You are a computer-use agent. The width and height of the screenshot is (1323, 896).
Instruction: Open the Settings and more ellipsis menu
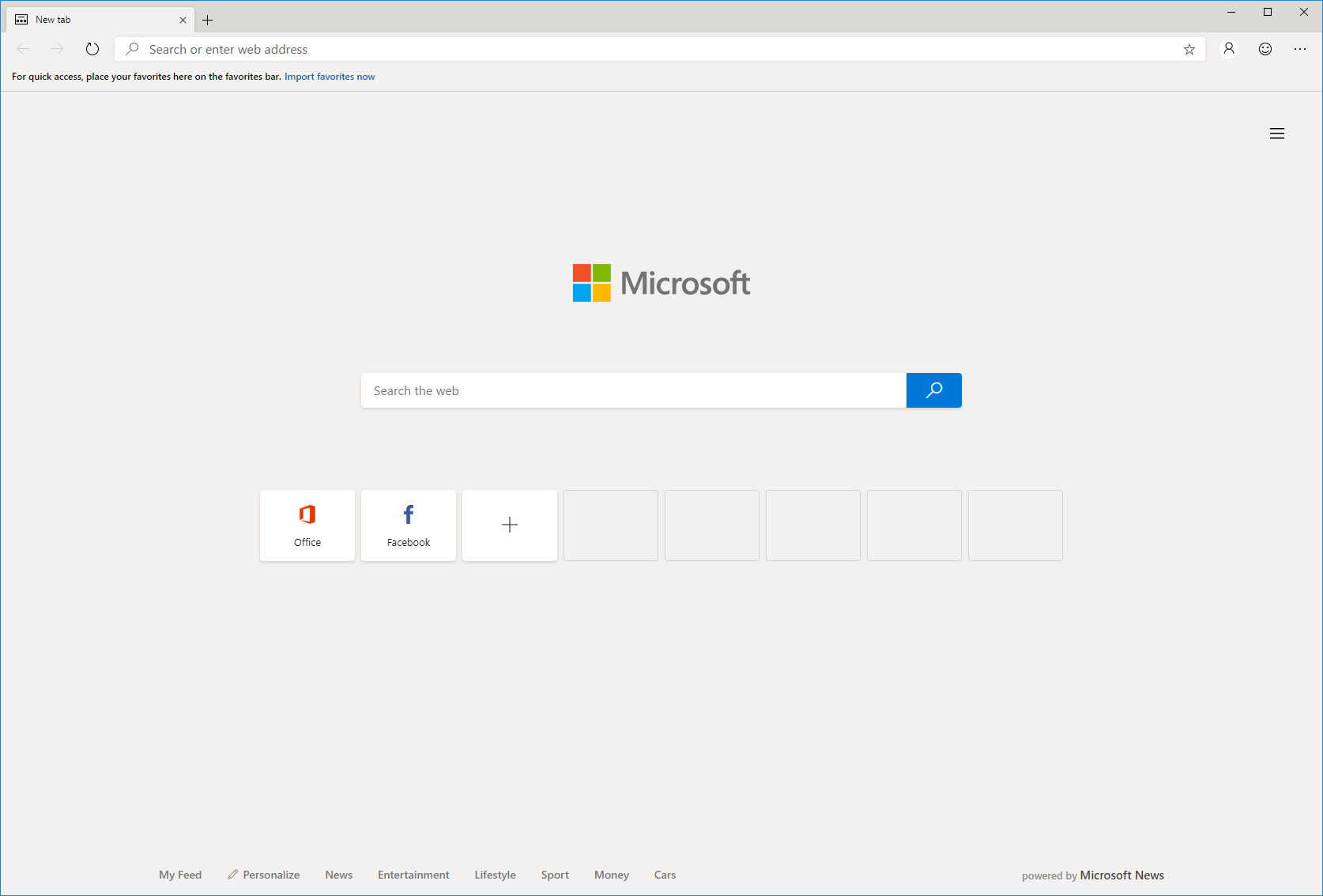[1300, 49]
